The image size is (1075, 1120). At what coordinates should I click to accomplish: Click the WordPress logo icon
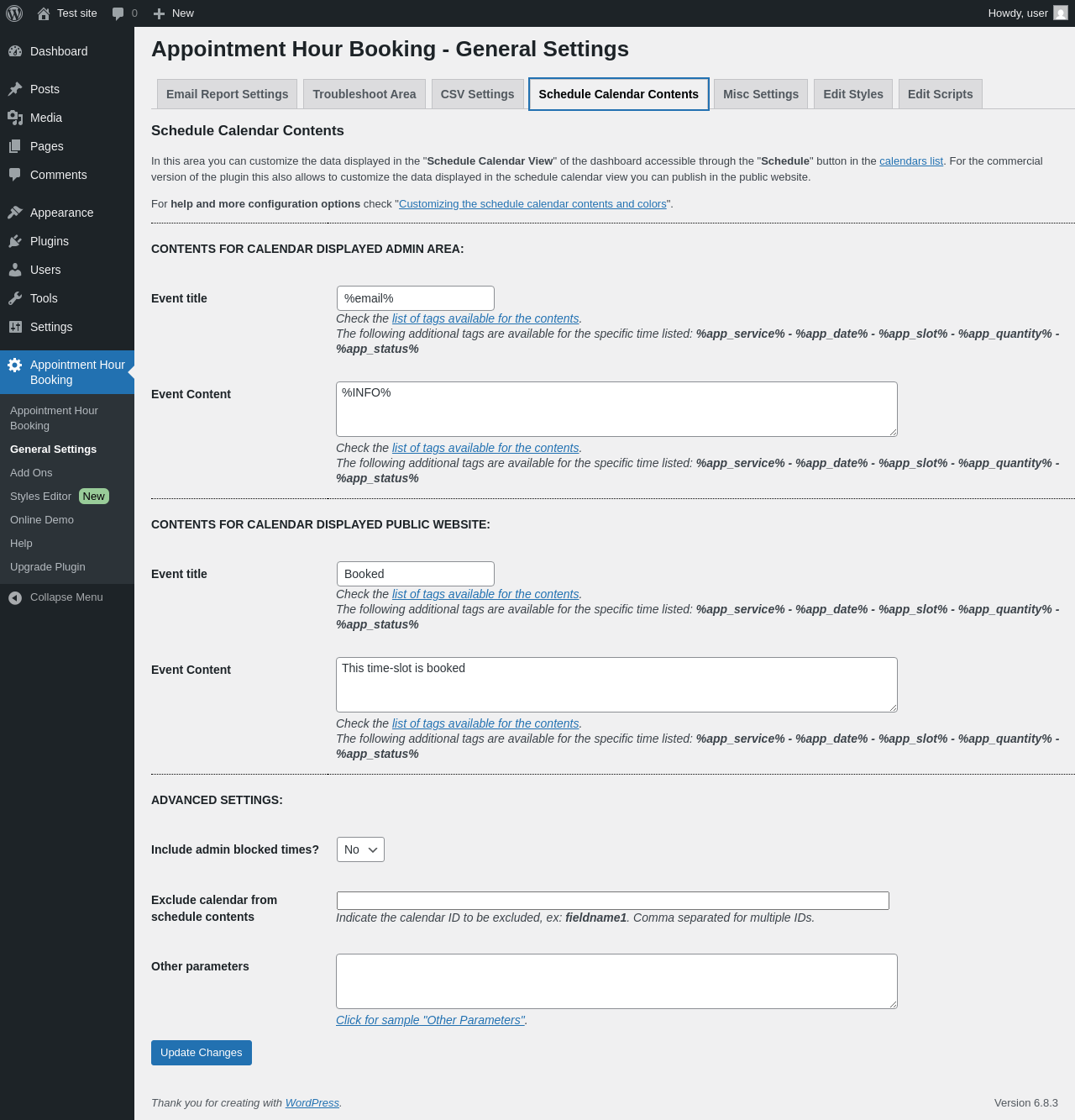14,13
